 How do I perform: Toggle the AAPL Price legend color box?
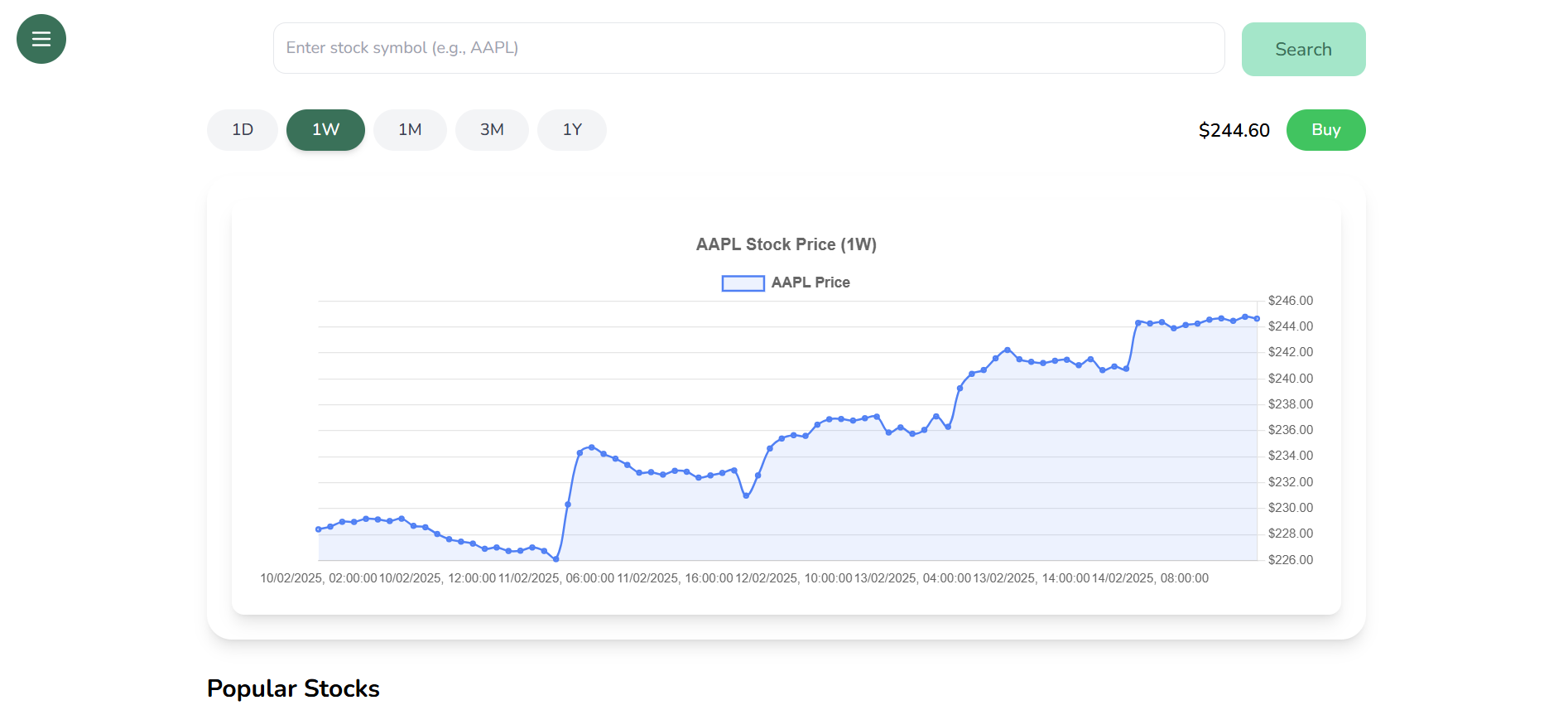(743, 283)
